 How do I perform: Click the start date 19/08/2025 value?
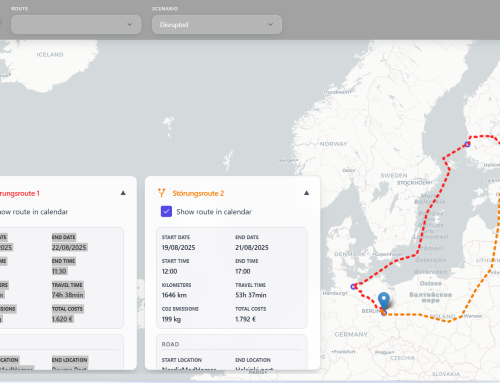(178, 247)
